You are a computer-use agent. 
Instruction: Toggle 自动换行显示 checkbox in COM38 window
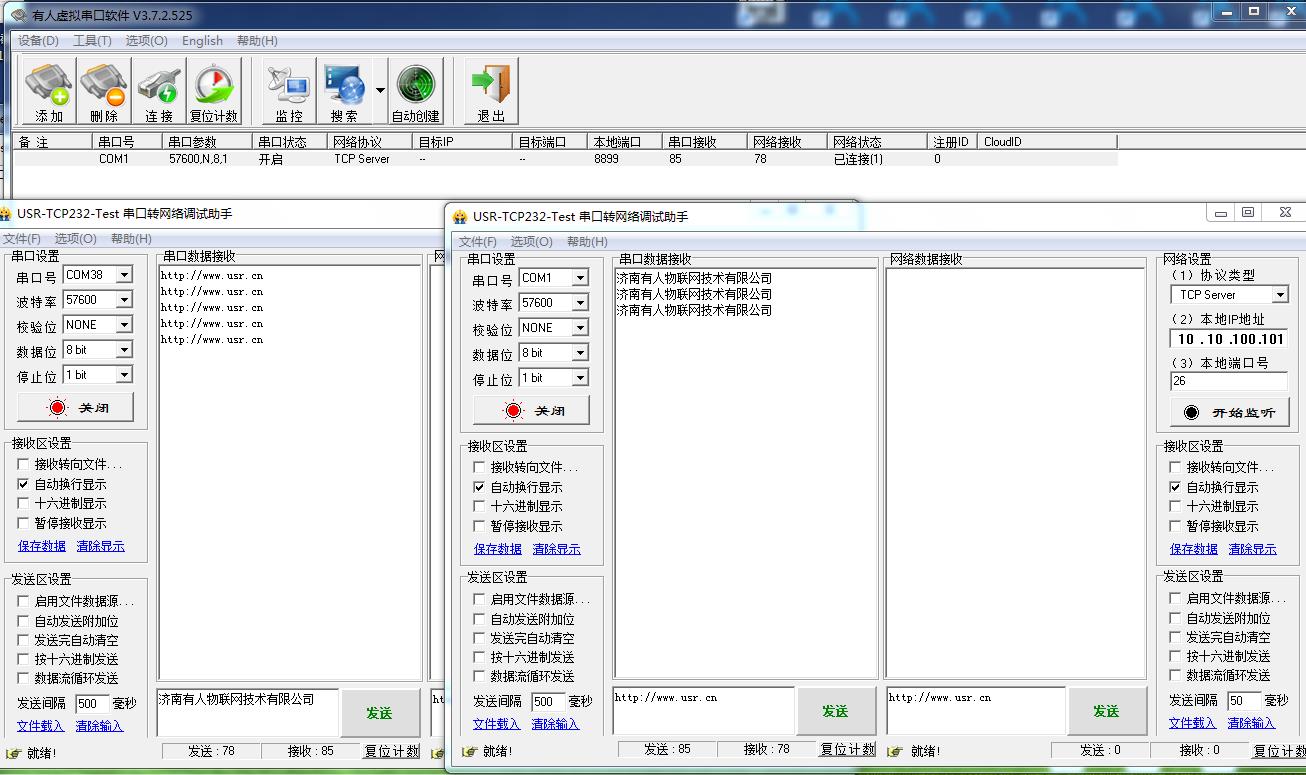point(24,484)
